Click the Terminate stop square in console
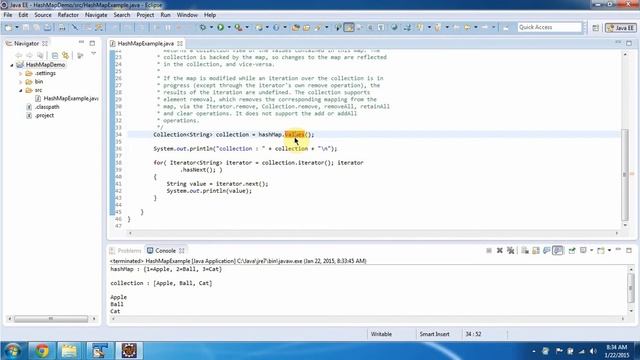The width and height of the screenshot is (640, 360). pyautogui.click(x=489, y=250)
